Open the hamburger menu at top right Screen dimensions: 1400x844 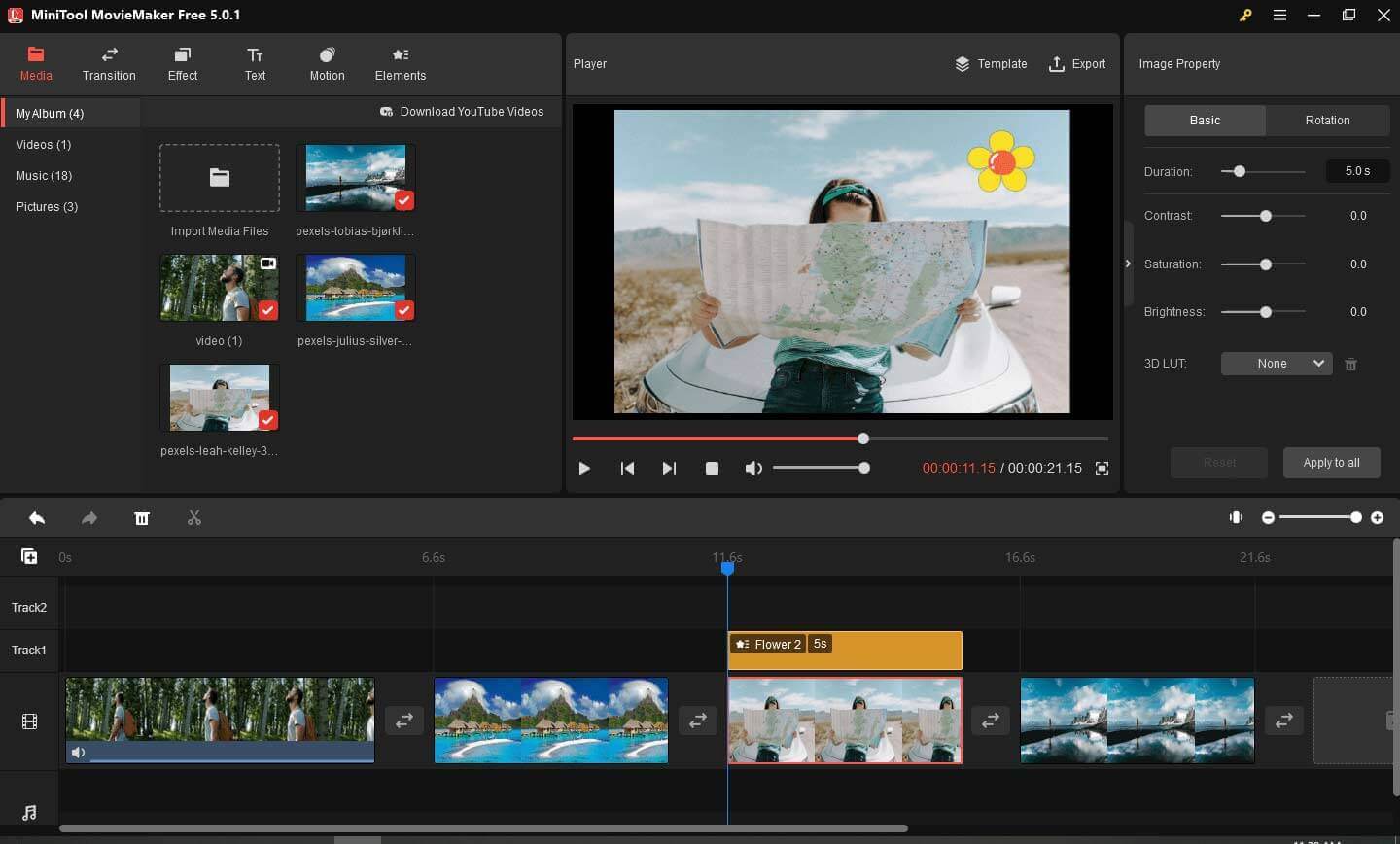click(x=1279, y=15)
